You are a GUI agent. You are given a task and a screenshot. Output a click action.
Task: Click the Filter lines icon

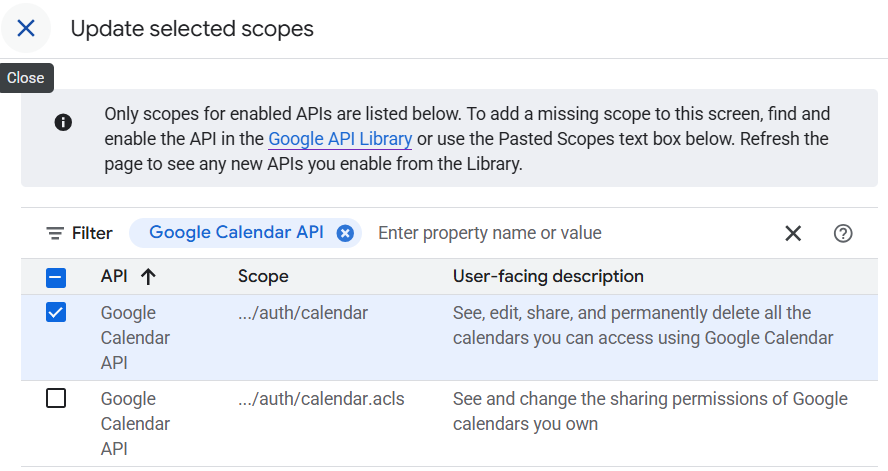[55, 233]
